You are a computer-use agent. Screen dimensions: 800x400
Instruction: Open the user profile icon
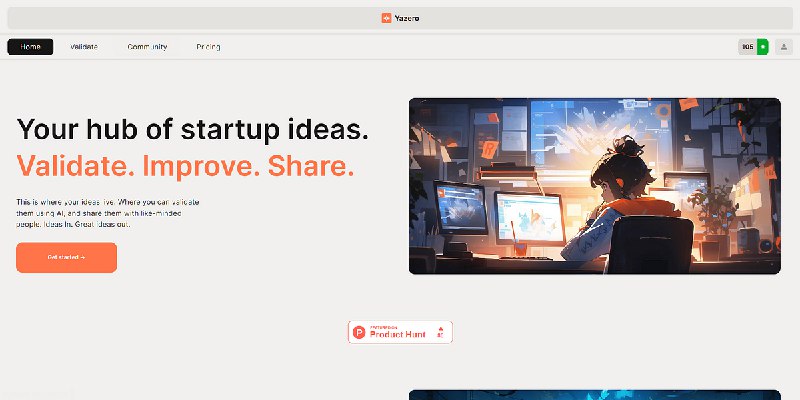tap(784, 47)
